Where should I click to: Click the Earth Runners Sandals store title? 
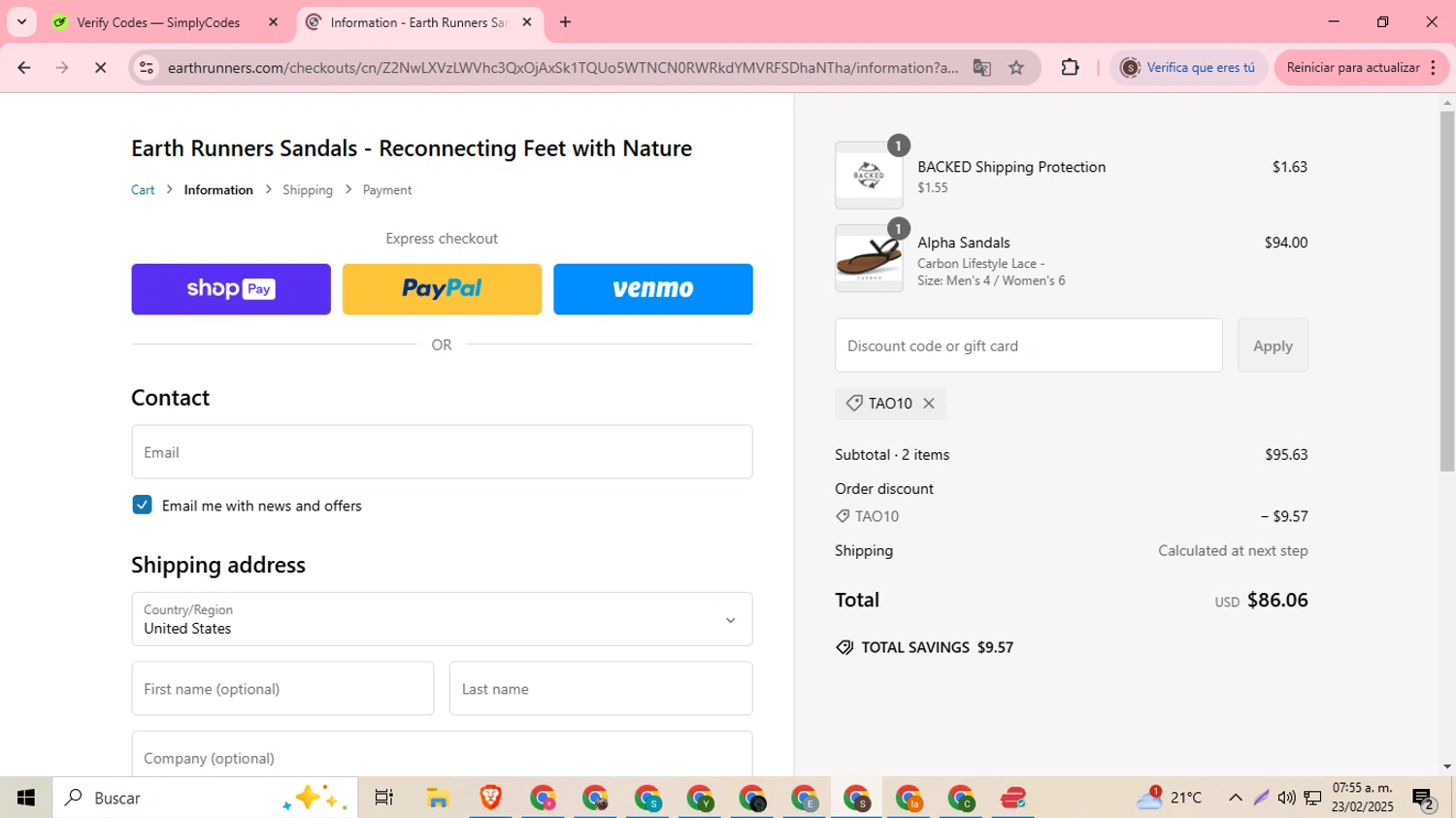(412, 148)
